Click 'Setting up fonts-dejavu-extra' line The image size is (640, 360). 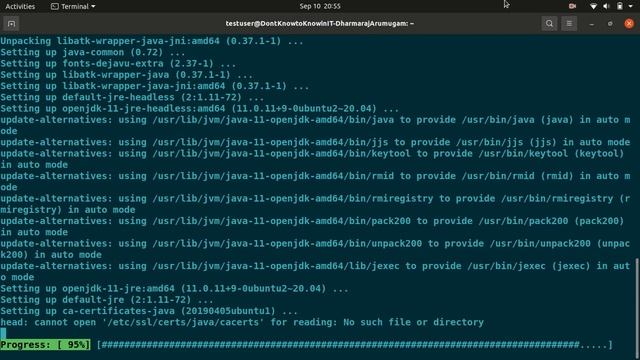coord(118,64)
